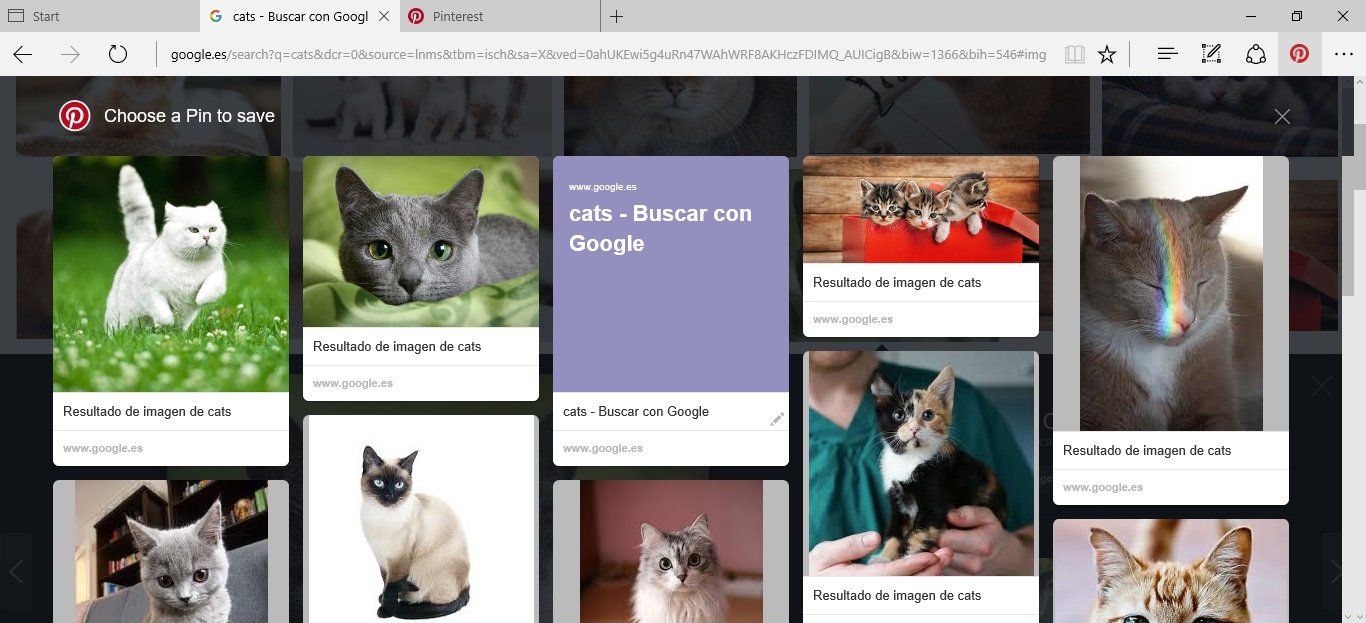Image resolution: width=1366 pixels, height=623 pixels.
Task: Select the cats - Buscar con Google tab
Action: (x=300, y=16)
